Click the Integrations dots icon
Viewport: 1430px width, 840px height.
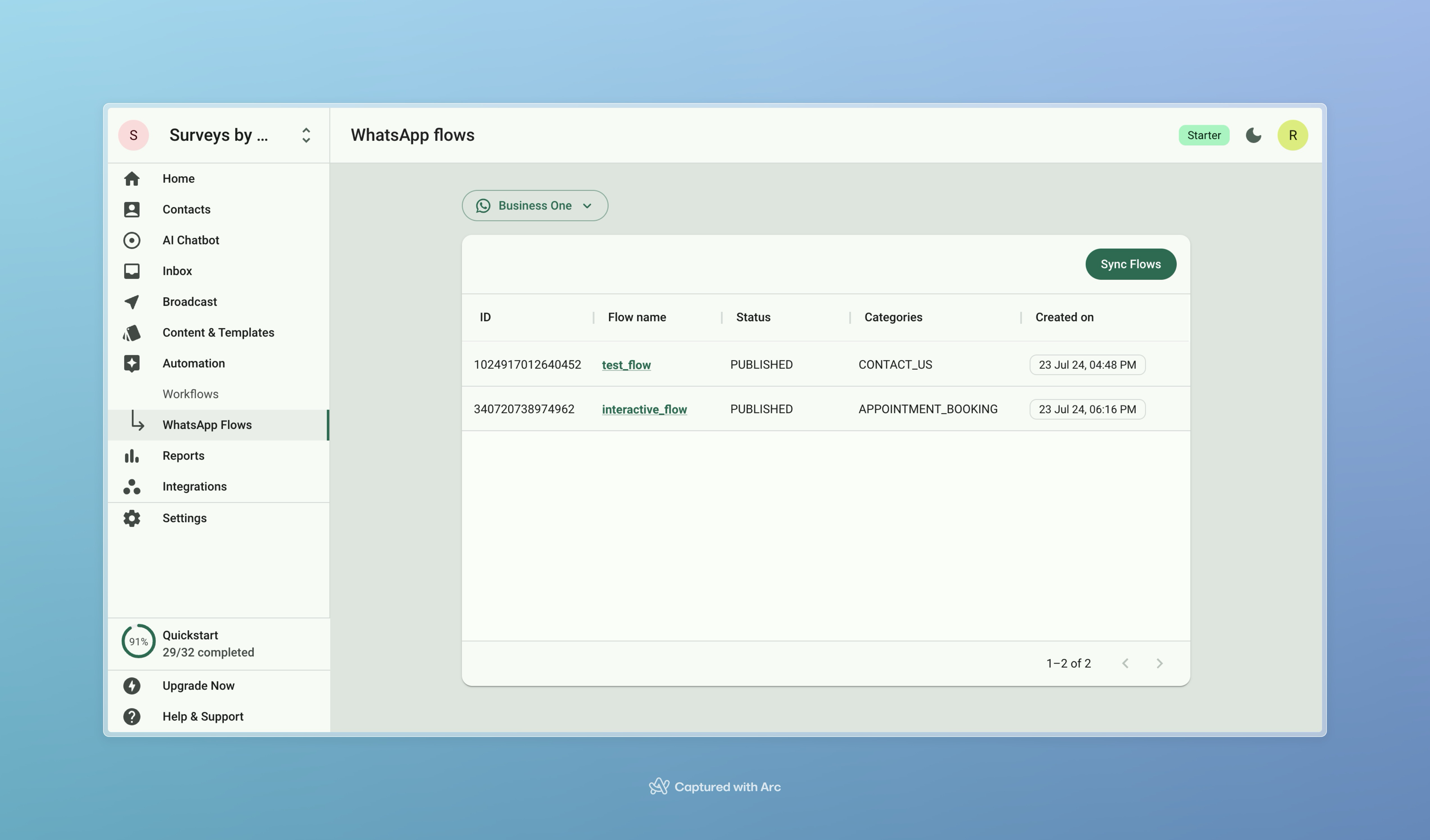pyautogui.click(x=132, y=487)
